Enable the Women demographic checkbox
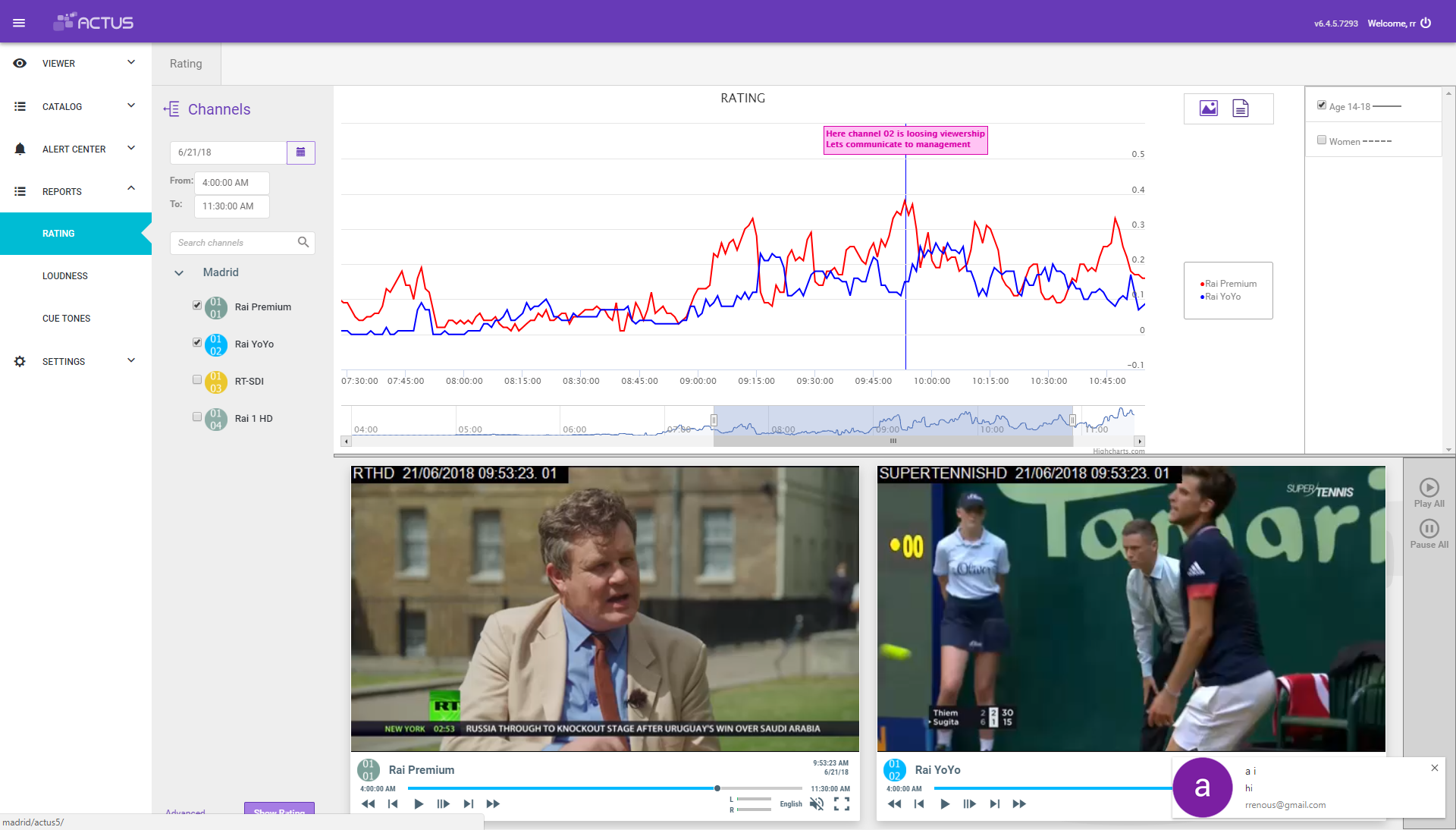The width and height of the screenshot is (1456, 830). tap(1321, 140)
